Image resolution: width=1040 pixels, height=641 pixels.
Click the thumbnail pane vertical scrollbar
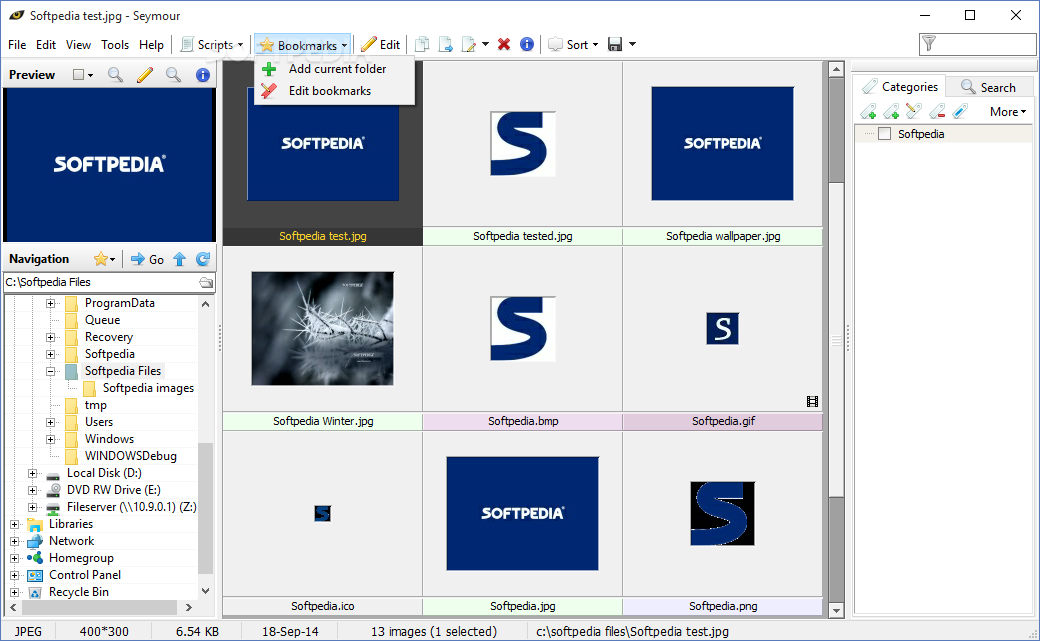(x=836, y=339)
